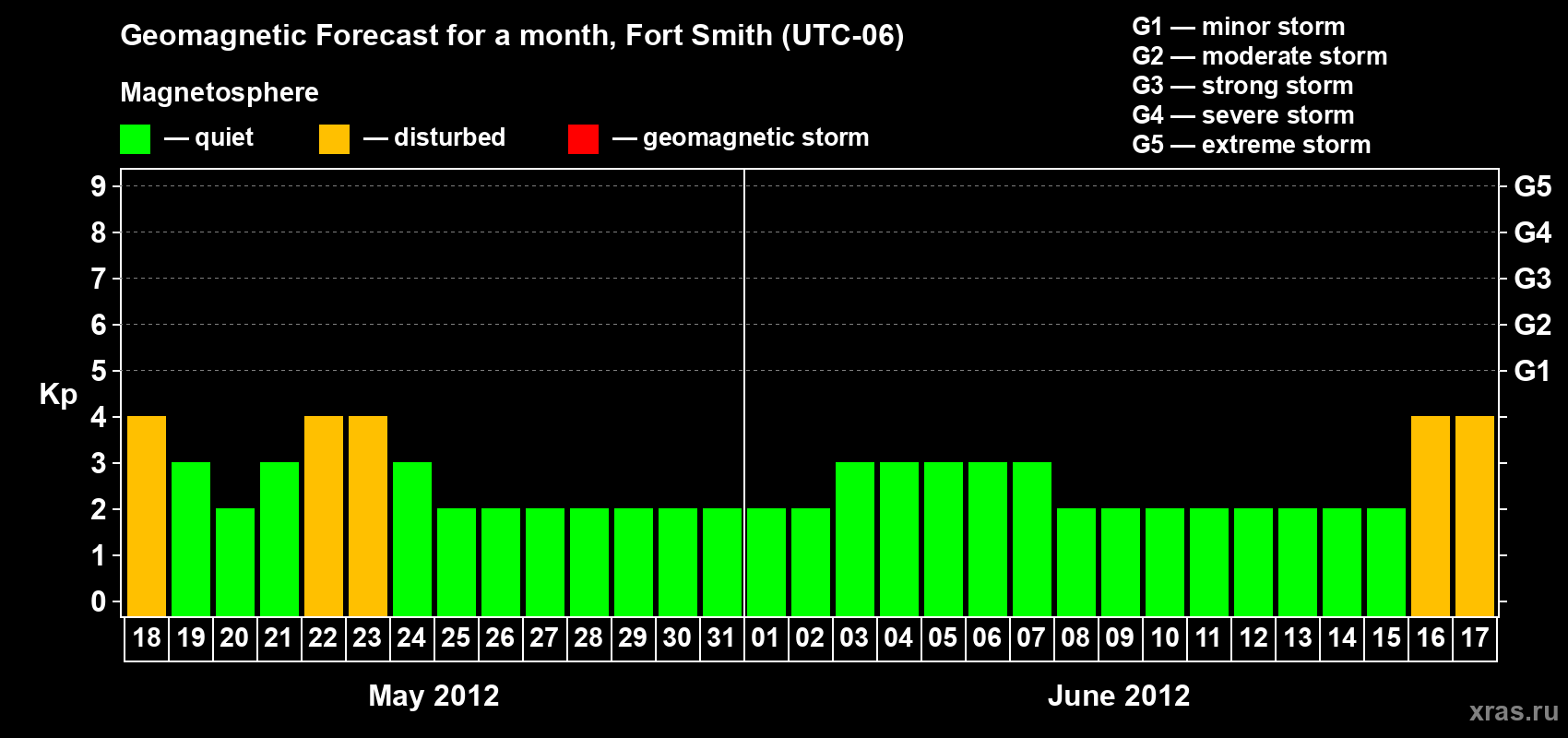
Task: Click the Magnetosphere heading
Action: click(220, 92)
